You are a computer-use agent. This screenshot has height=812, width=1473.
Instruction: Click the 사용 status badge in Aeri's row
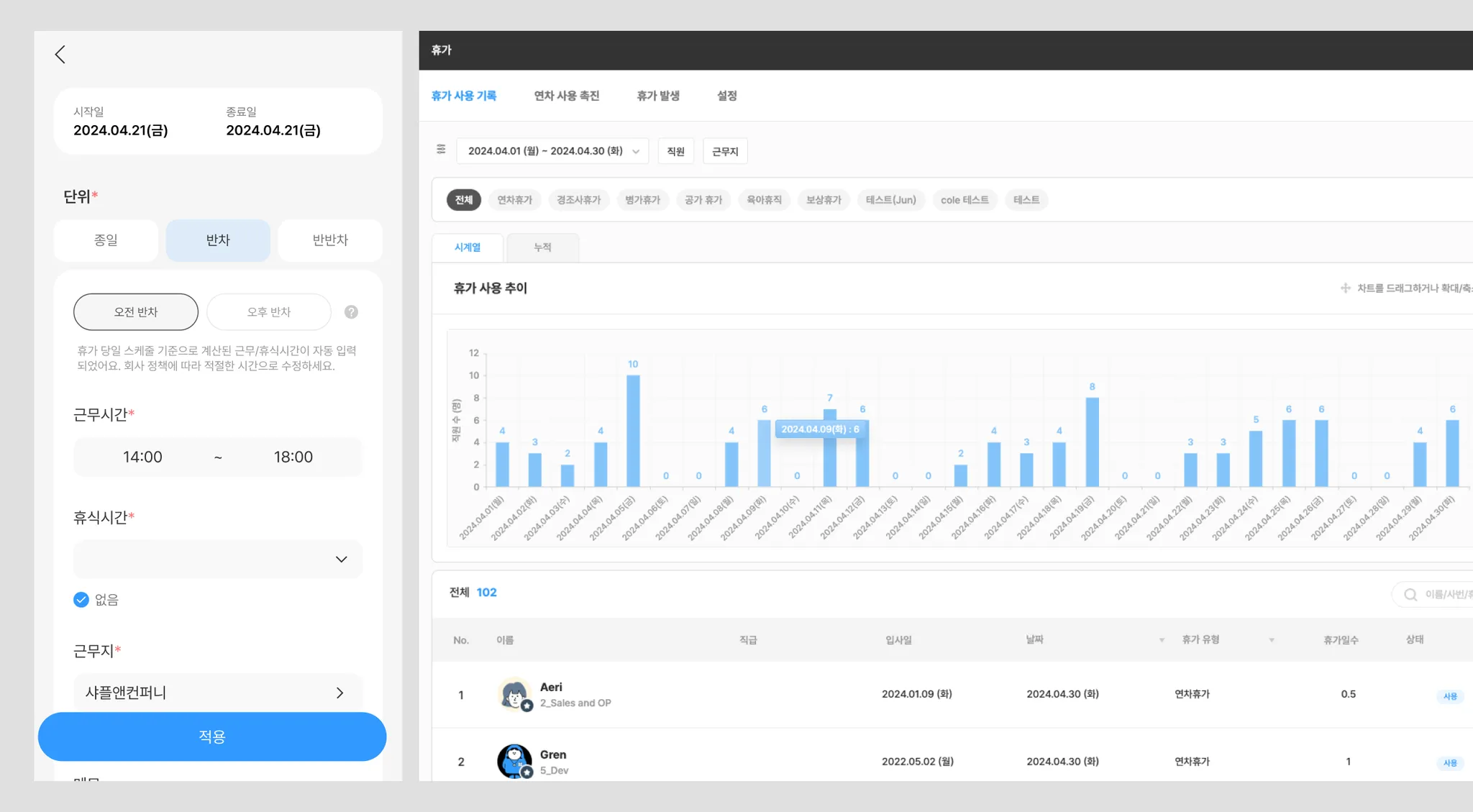tap(1450, 696)
